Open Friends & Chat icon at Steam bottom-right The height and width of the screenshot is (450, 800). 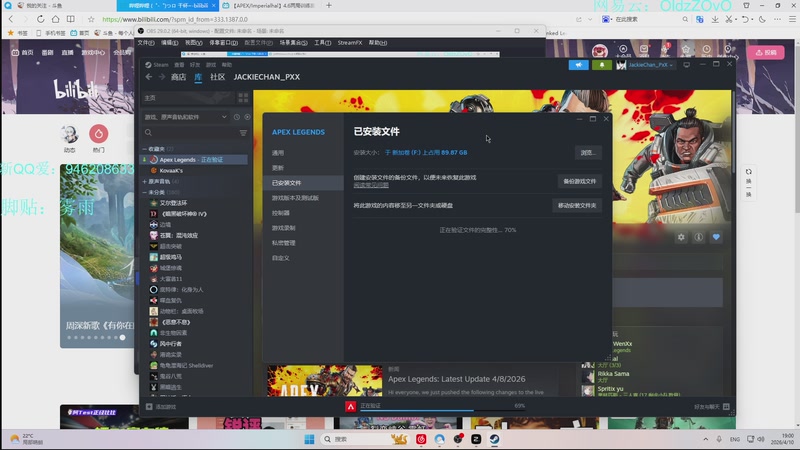(726, 407)
